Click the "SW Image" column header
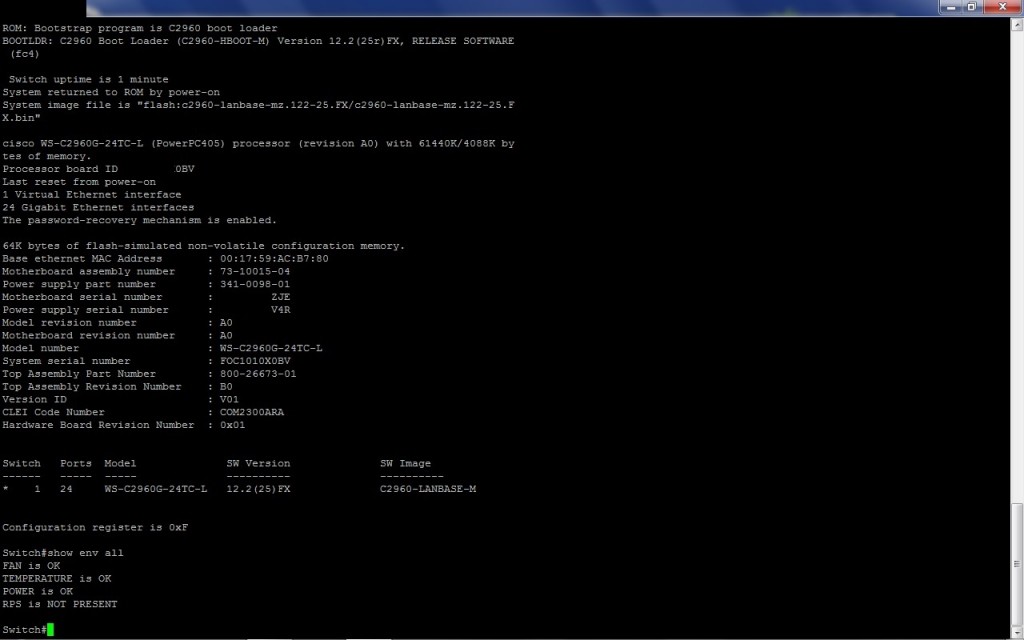The height and width of the screenshot is (640, 1024). coord(406,464)
